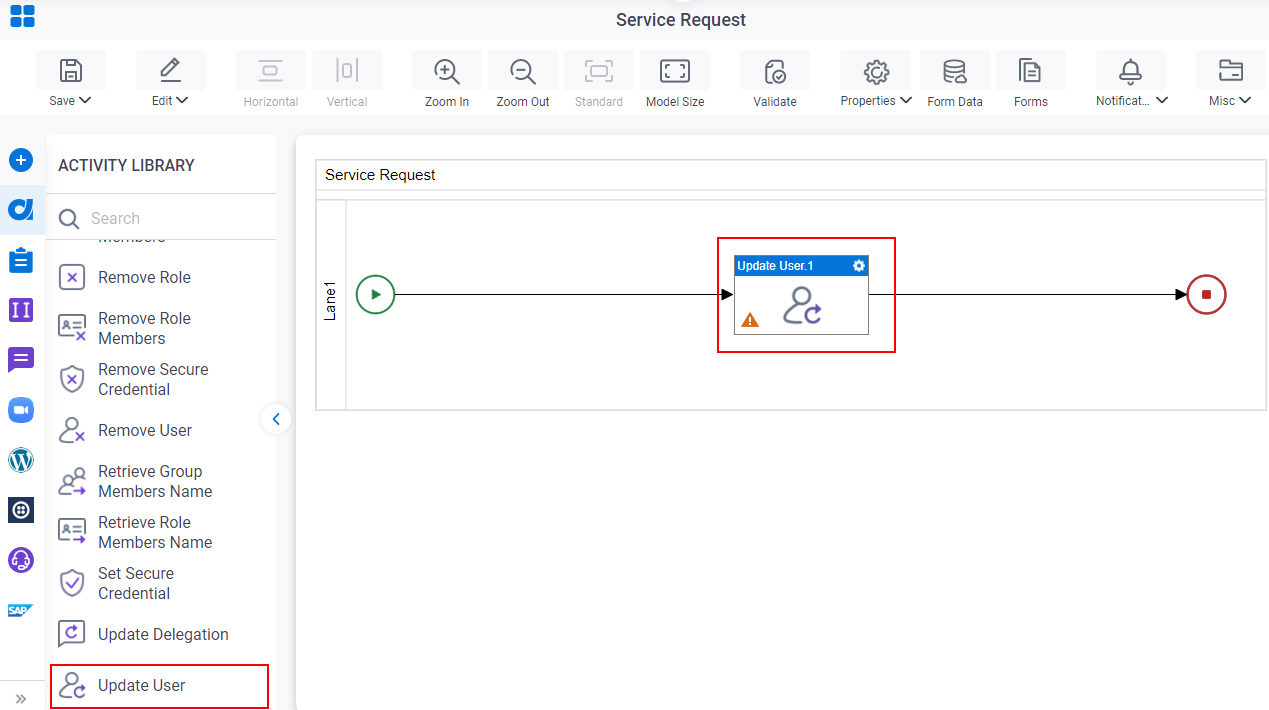
Task: Expand the left sidebar double chevron
Action: (21, 698)
